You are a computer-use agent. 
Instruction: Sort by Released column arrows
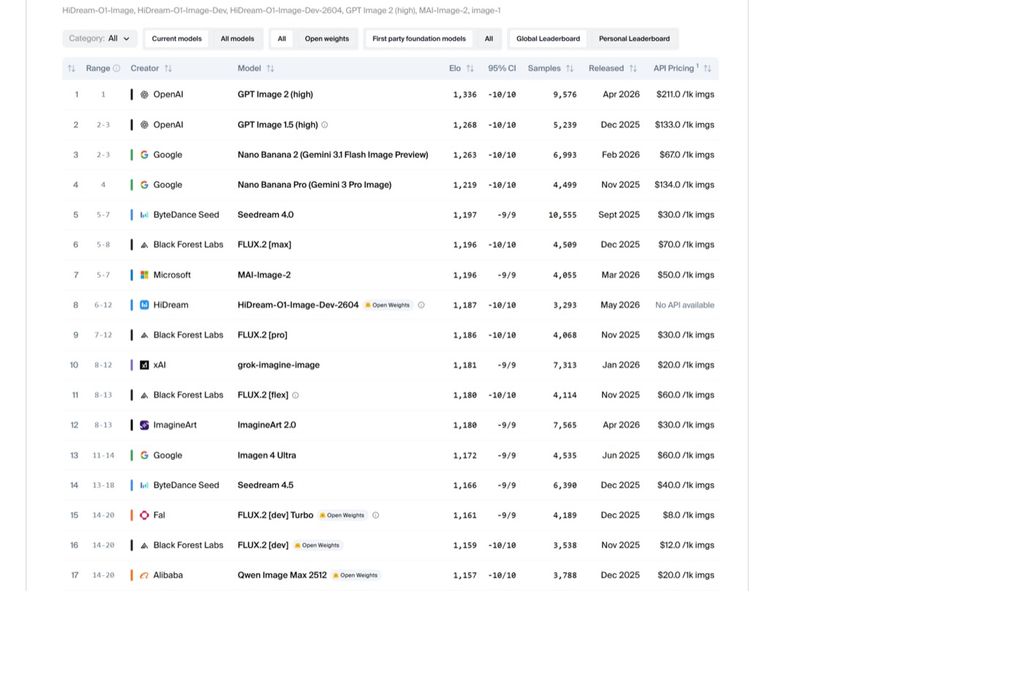pos(632,68)
